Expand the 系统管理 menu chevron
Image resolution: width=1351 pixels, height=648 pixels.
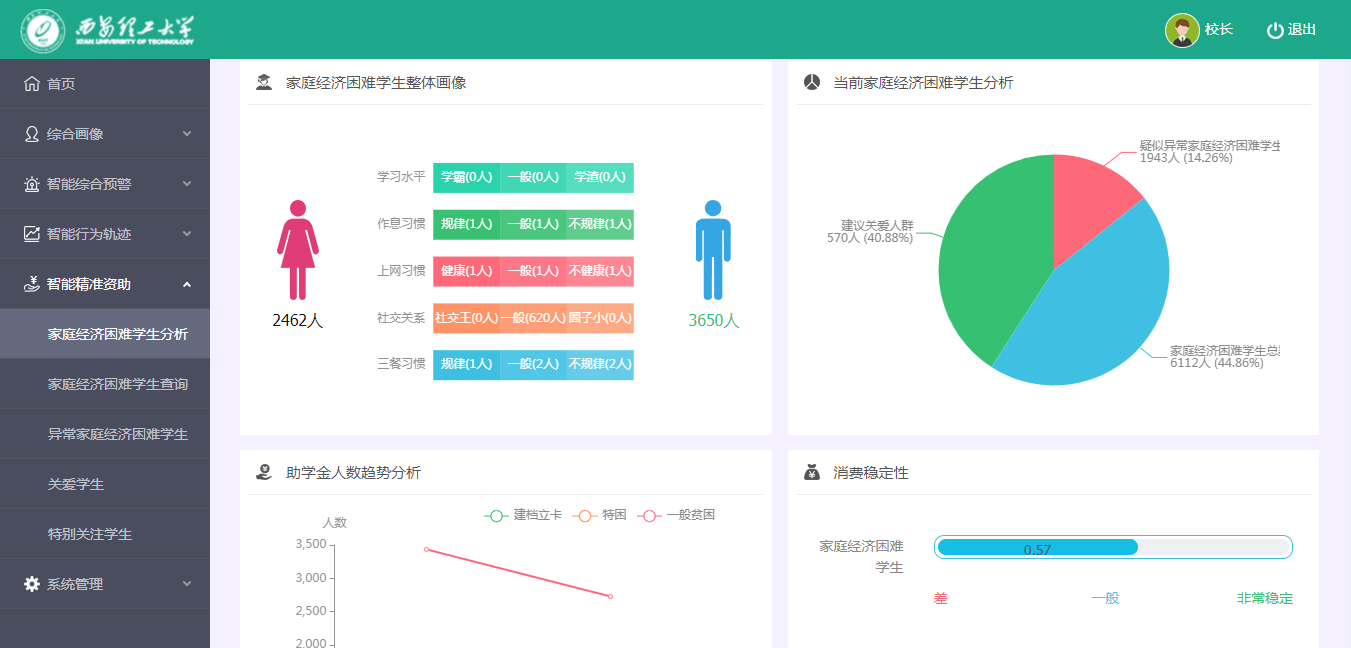187,584
